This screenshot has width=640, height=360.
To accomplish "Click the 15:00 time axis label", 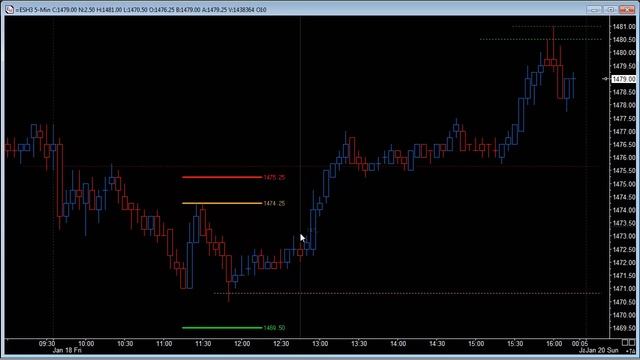I will pos(476,344).
